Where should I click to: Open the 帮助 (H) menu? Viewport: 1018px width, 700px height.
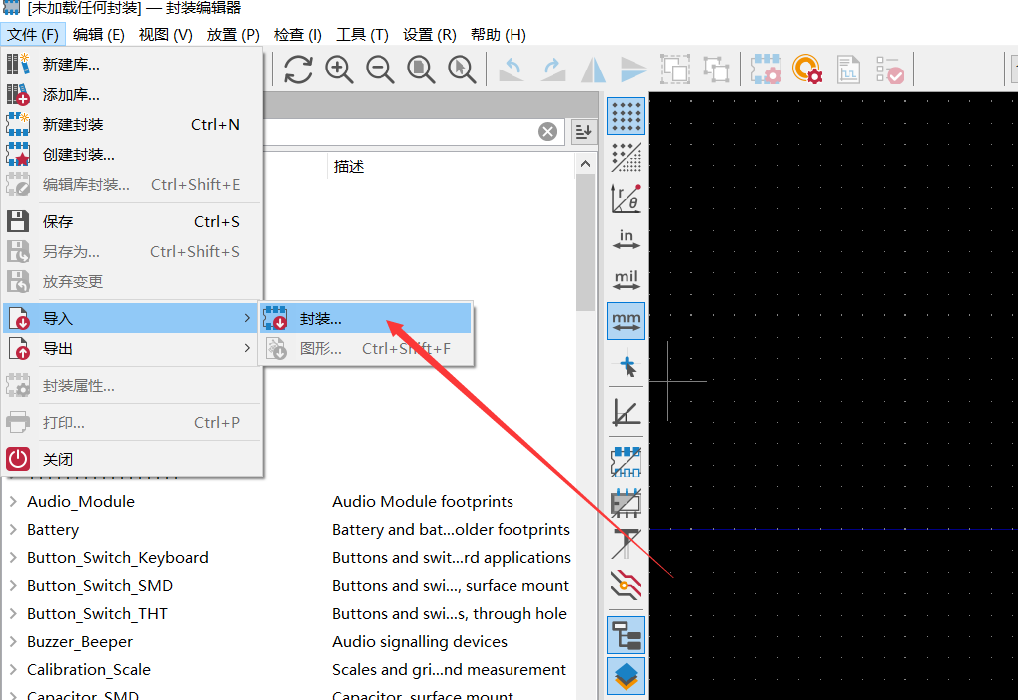click(497, 35)
